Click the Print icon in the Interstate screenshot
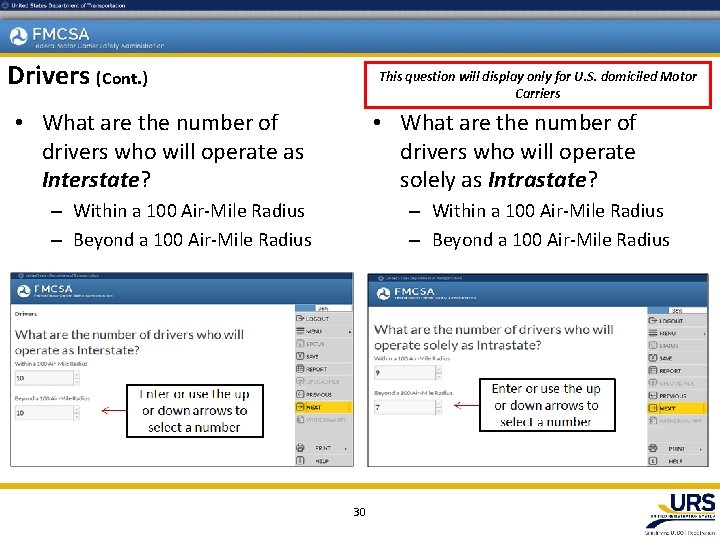Image resolution: width=720 pixels, height=540 pixels. (300, 448)
